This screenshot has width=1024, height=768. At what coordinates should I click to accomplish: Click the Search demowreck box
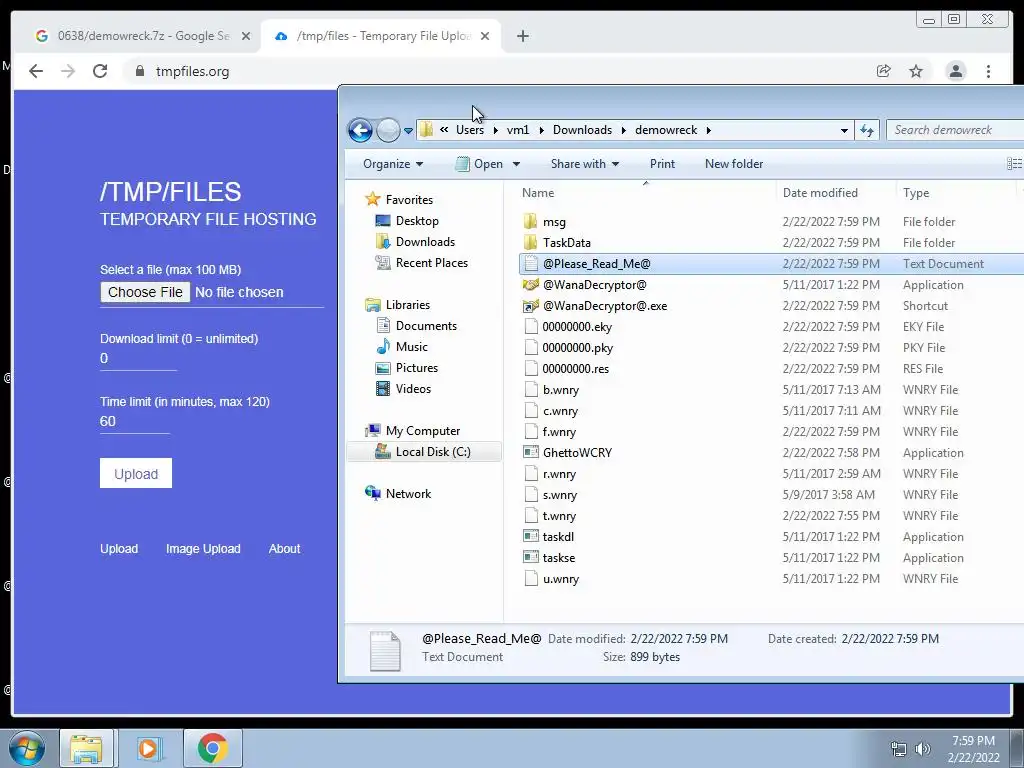tap(955, 130)
